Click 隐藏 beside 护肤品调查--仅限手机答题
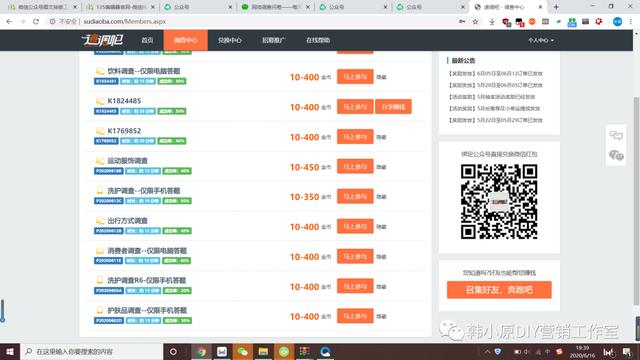The height and width of the screenshot is (360, 640). pyautogui.click(x=381, y=317)
